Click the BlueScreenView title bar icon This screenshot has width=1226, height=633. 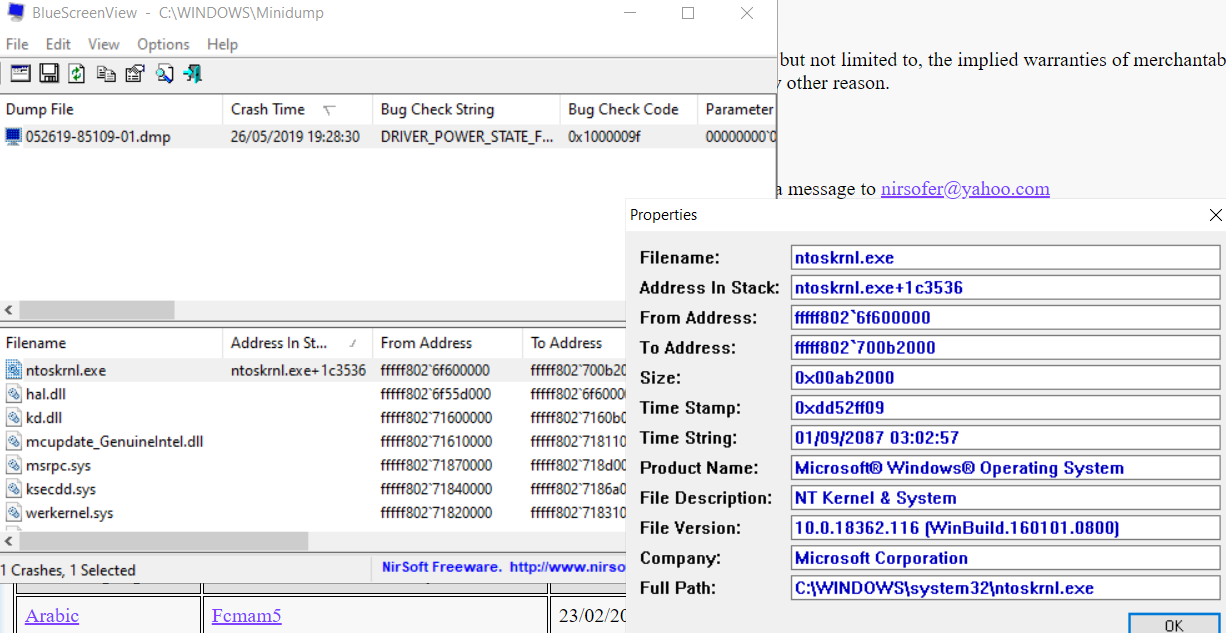[16, 13]
